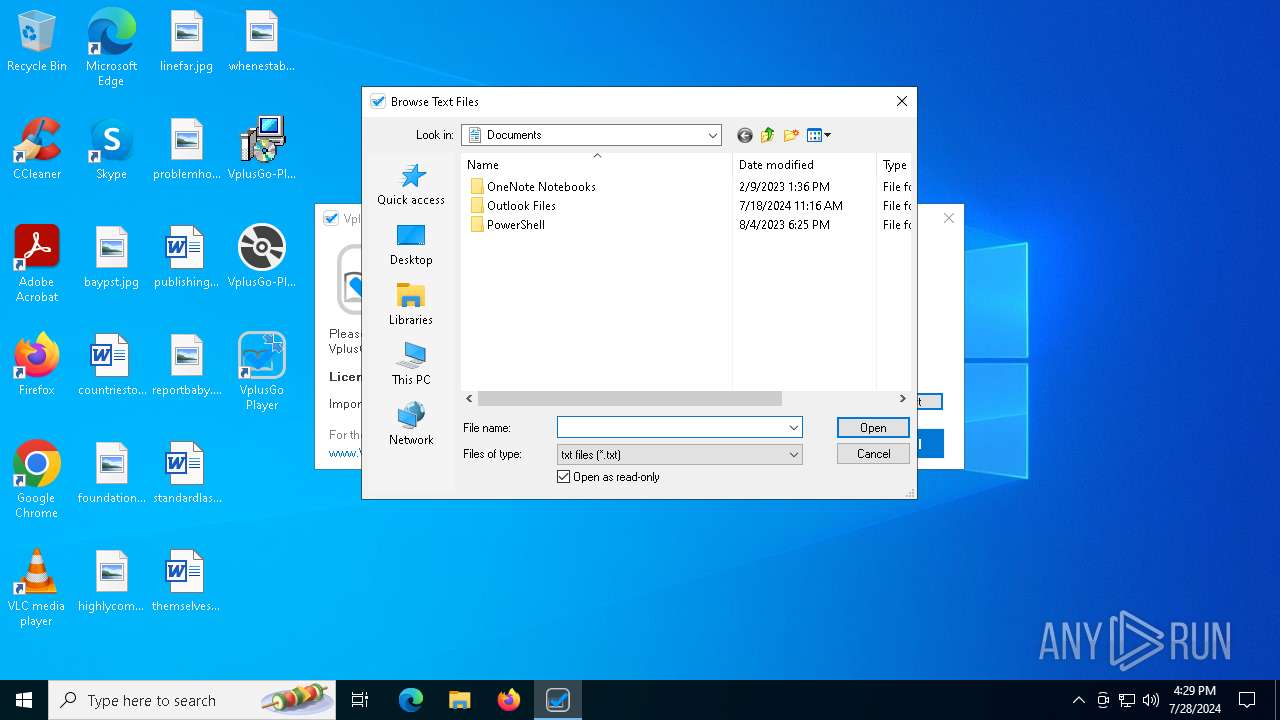Select the publishing Word document on desktop
The height and width of the screenshot is (720, 1280).
point(186,258)
